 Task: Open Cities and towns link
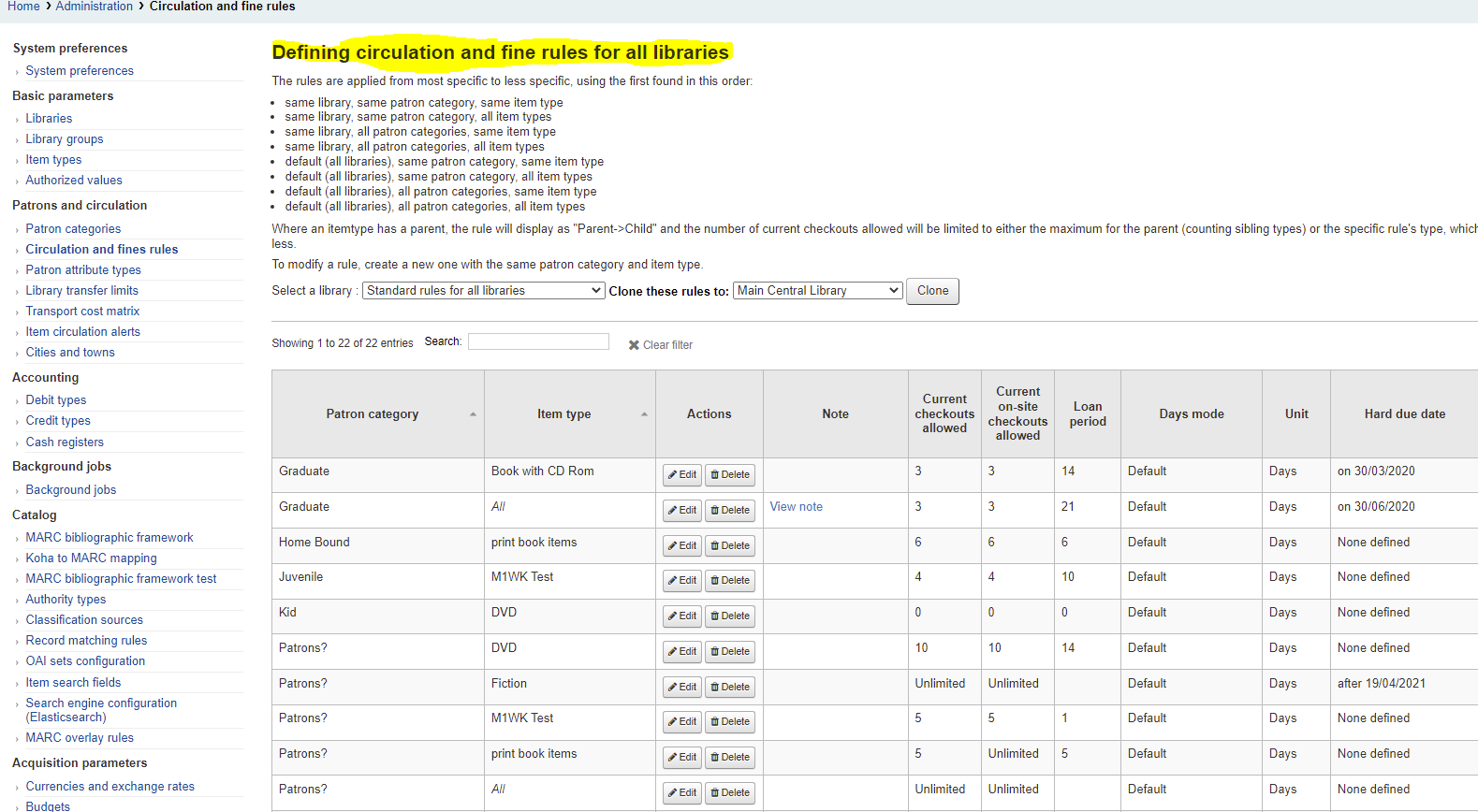(70, 353)
